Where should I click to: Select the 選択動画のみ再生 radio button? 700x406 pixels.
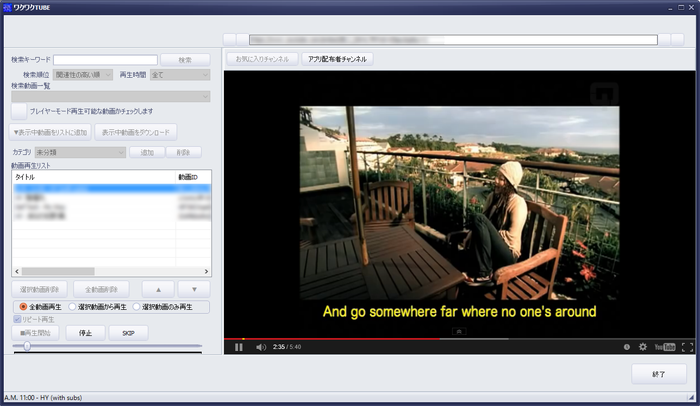137,306
